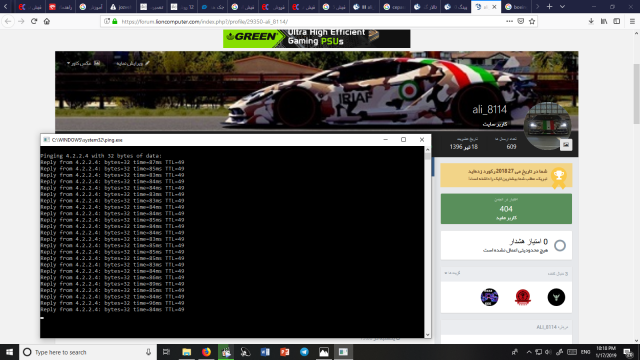Save page to Pocket
Image resolution: width=640 pixels, height=360 pixels.
pos(520,21)
